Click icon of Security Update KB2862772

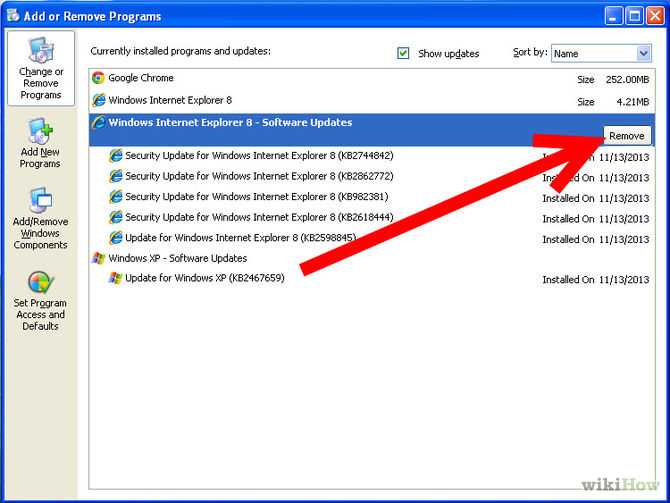[115, 176]
